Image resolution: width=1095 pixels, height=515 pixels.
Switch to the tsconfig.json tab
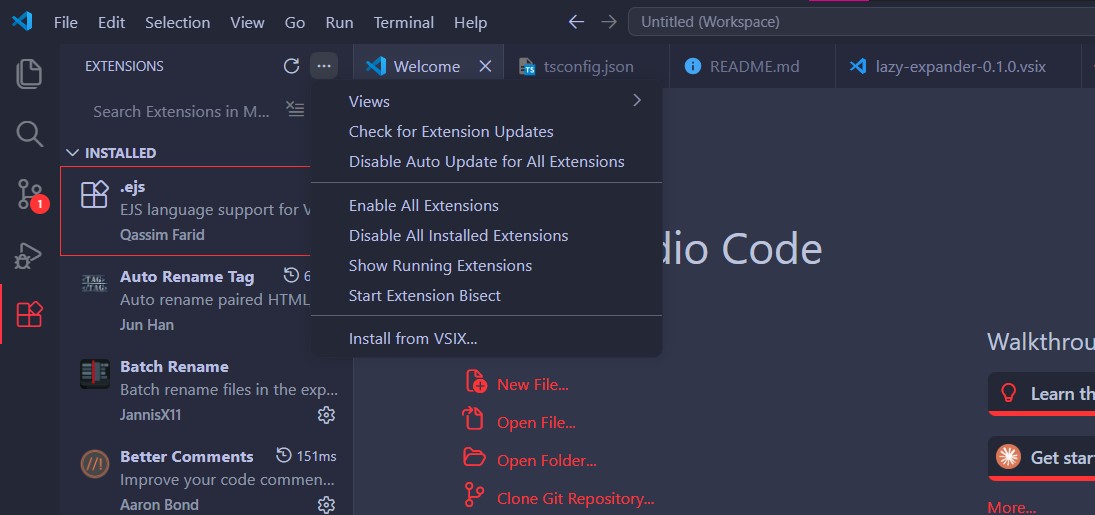pyautogui.click(x=587, y=66)
